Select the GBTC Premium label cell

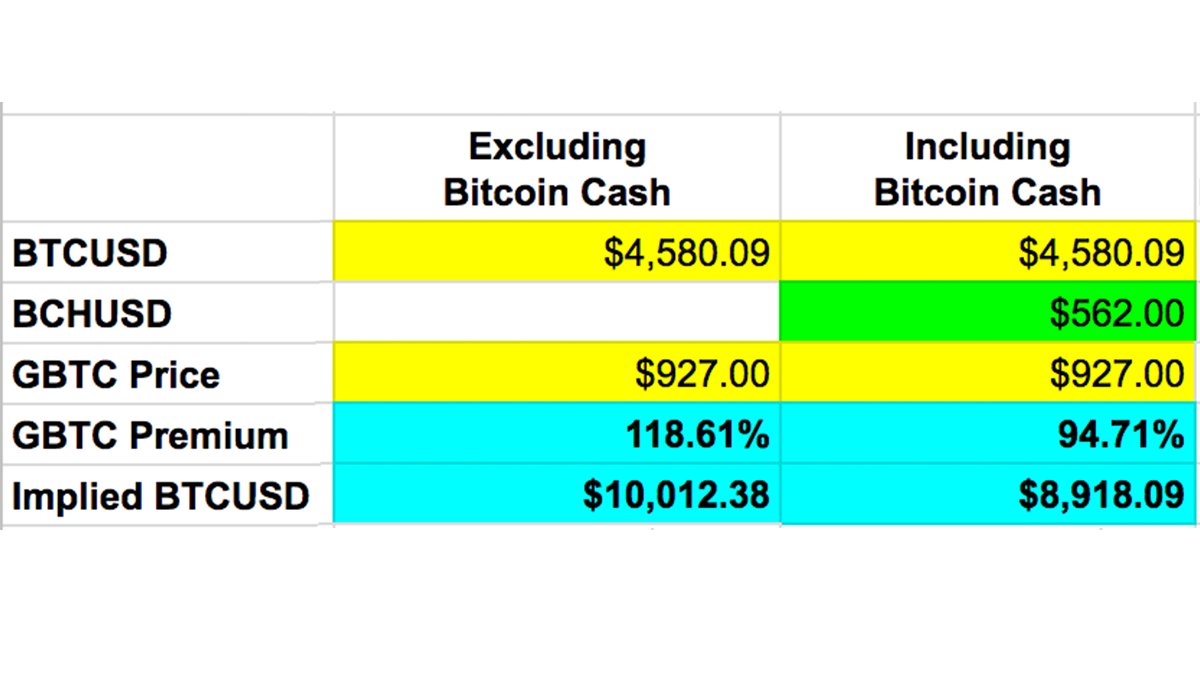click(168, 435)
